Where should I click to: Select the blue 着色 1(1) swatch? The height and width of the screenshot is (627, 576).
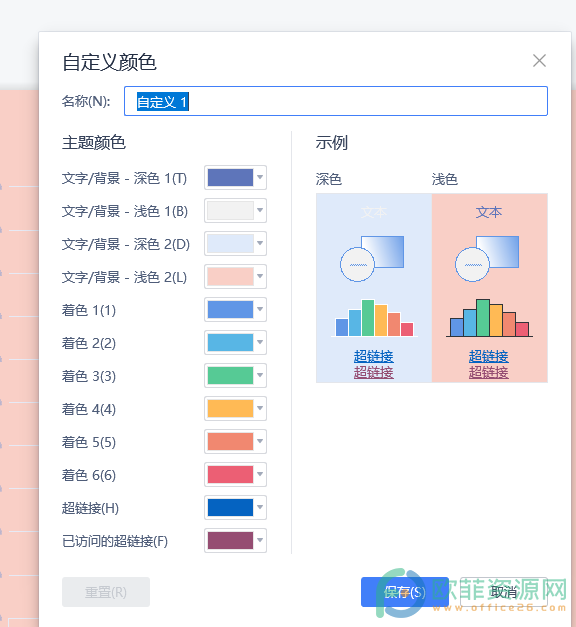tap(230, 310)
